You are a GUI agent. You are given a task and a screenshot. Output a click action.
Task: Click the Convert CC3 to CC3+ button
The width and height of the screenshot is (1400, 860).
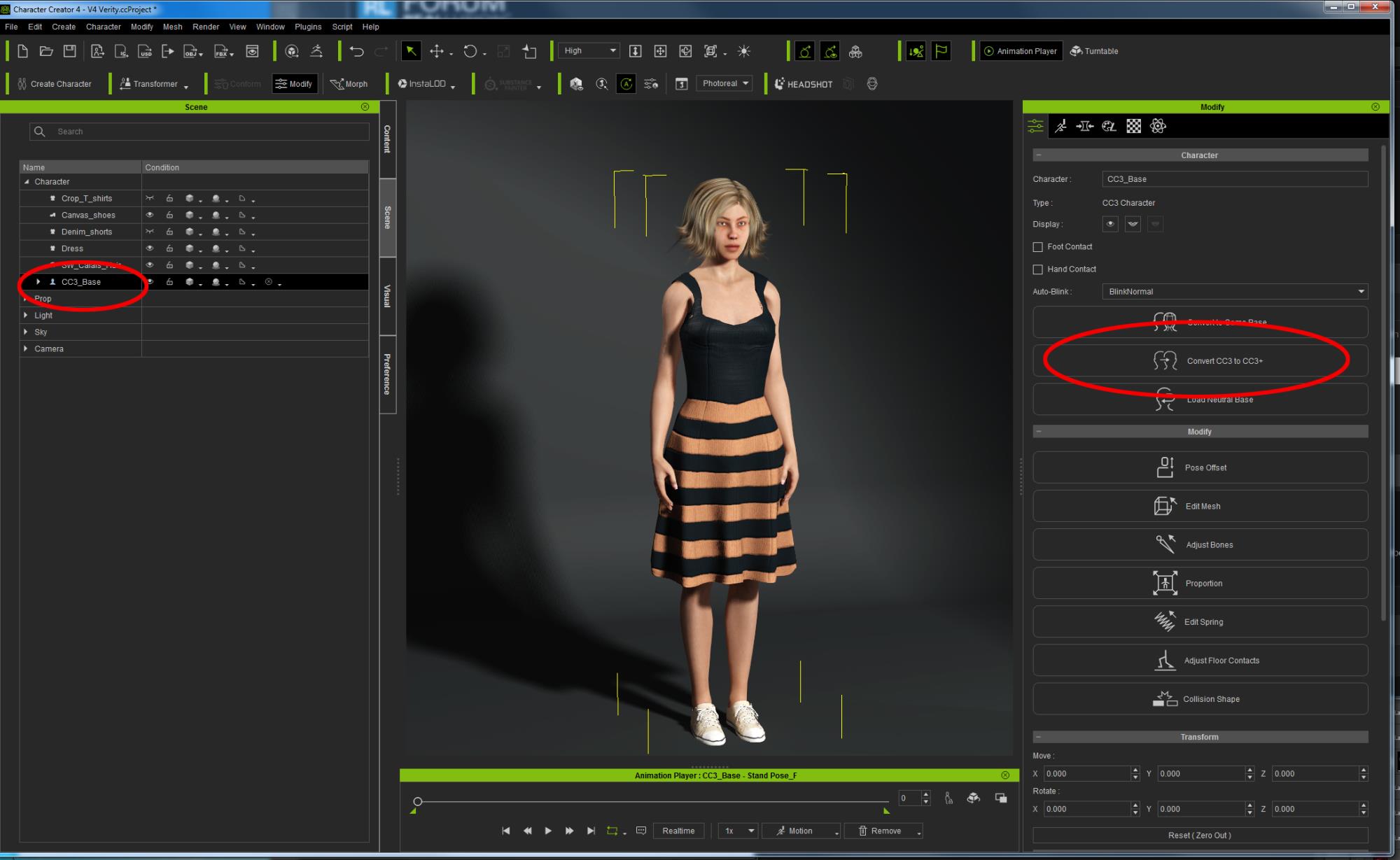(1200, 360)
